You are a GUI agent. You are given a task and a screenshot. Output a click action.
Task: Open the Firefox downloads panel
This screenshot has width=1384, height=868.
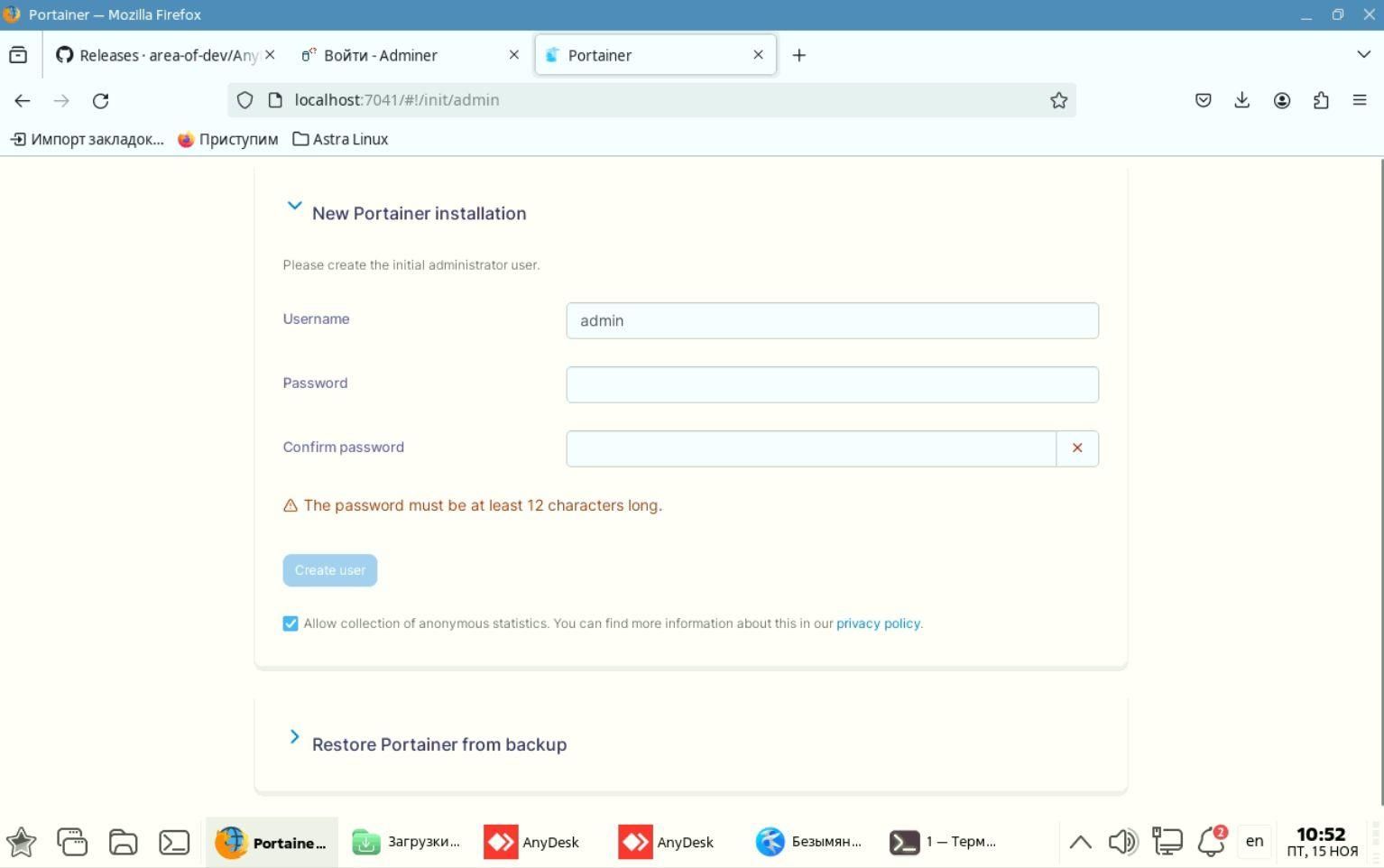[1241, 100]
